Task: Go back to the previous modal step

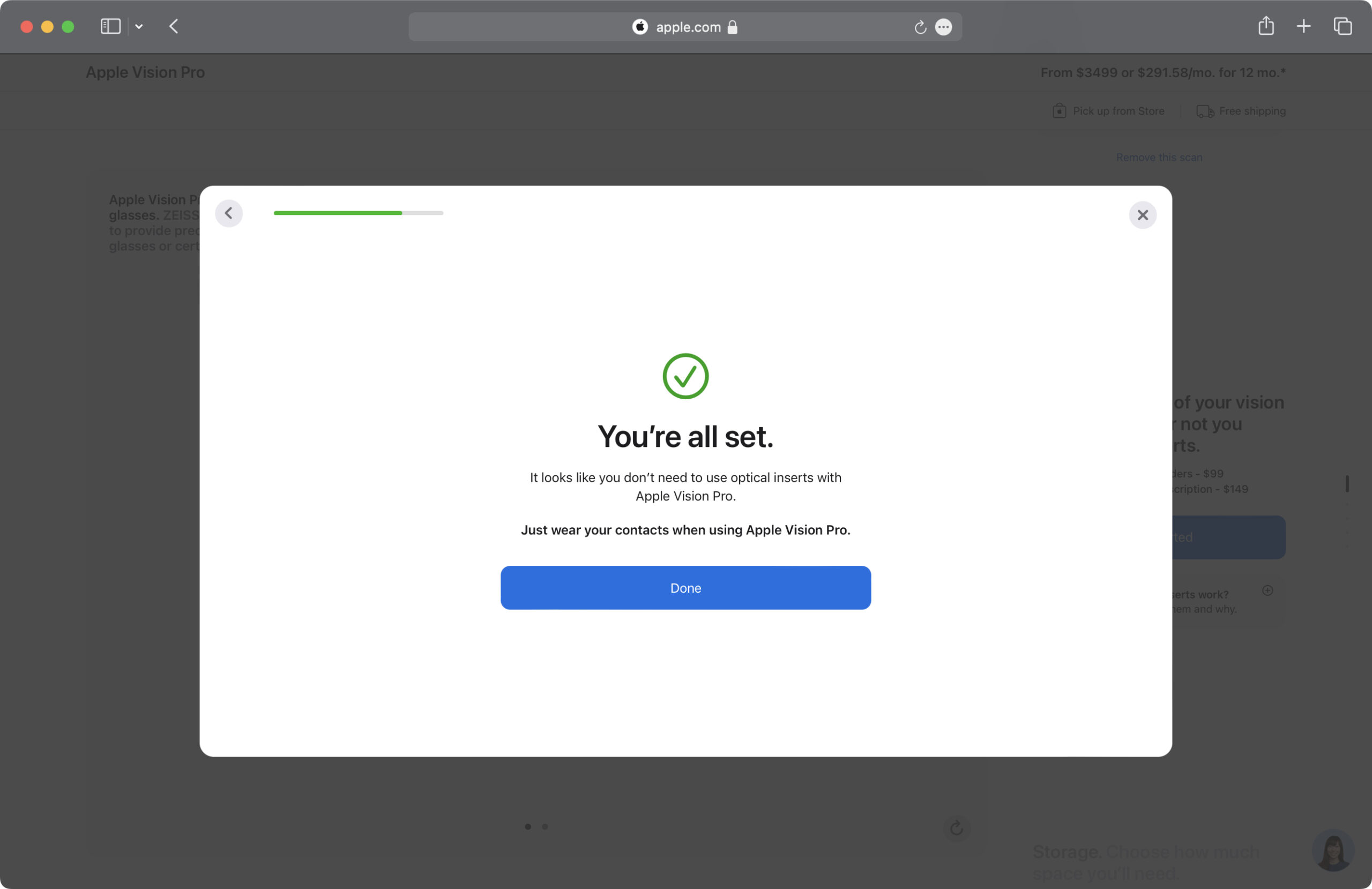Action: pos(229,213)
